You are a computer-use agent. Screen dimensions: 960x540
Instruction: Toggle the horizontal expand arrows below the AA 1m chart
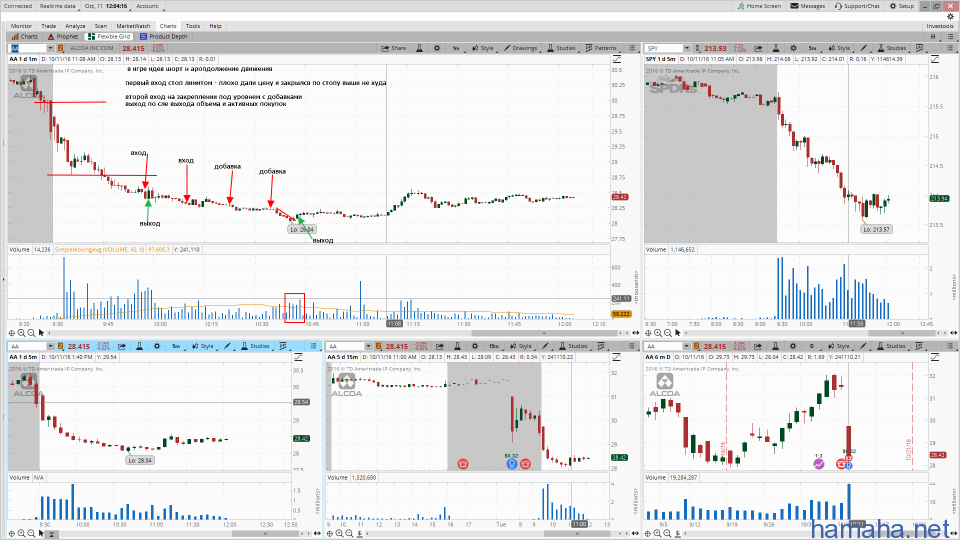pyautogui.click(x=636, y=333)
